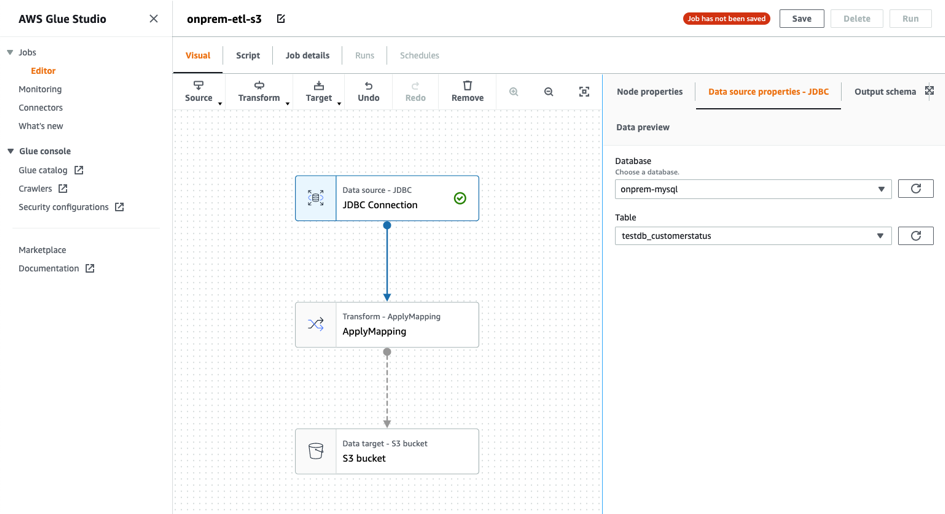Open the Editor page in sidebar
Image resolution: width=945 pixels, height=514 pixels.
[x=43, y=71]
